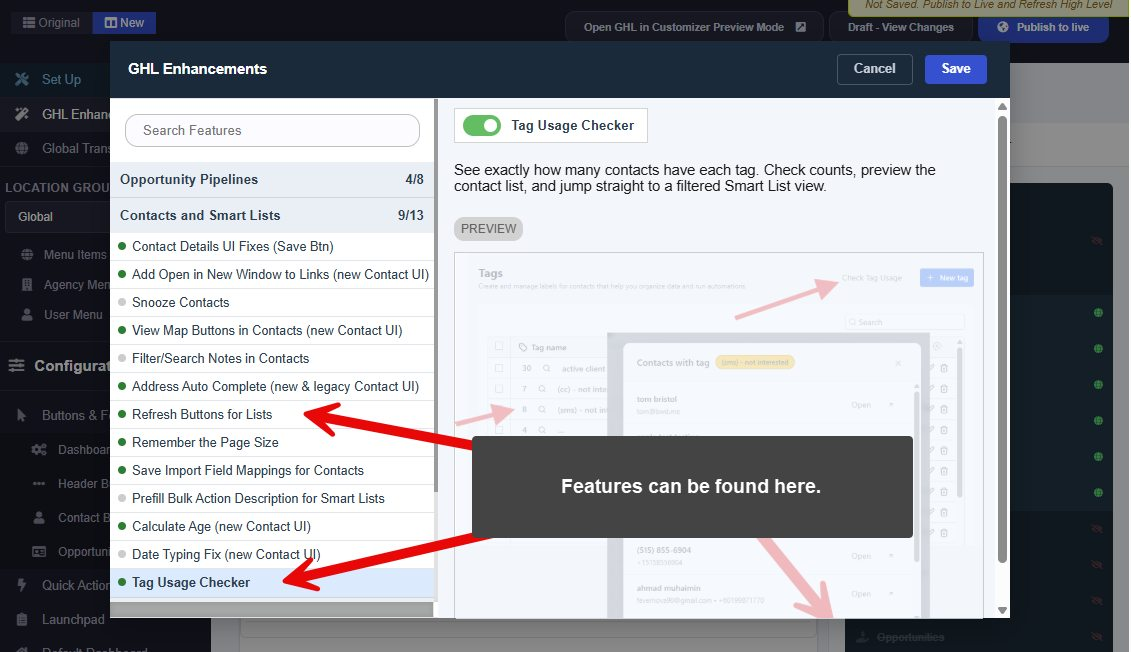Select Refresh Buttons for Lists
The width and height of the screenshot is (1131, 652).
coord(272,415)
